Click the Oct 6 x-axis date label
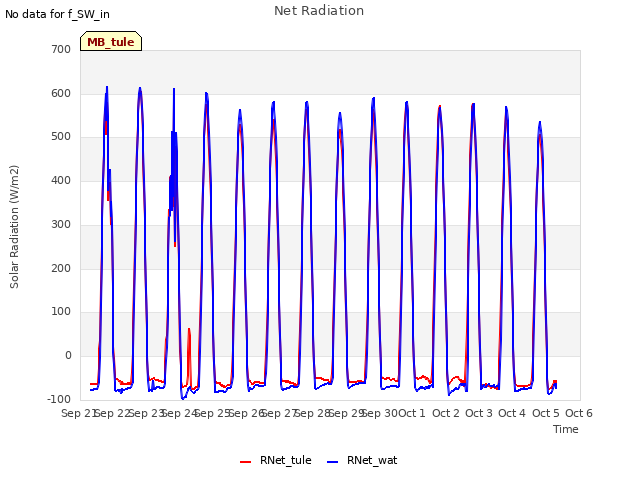 pos(579,413)
